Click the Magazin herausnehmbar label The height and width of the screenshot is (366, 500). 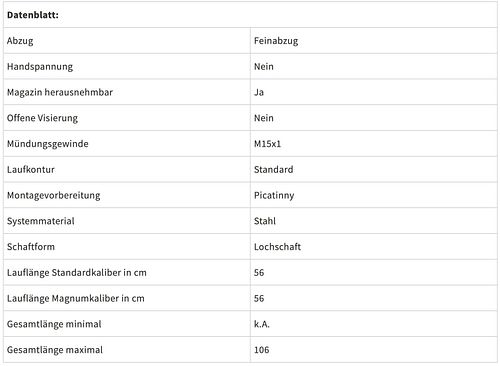point(60,92)
